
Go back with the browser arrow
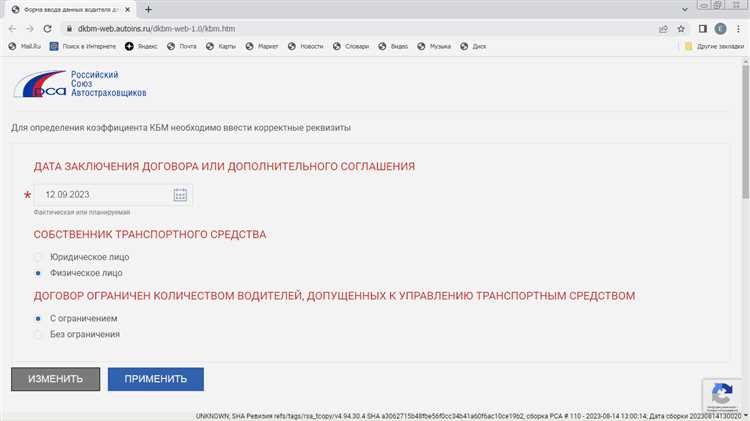12,29
